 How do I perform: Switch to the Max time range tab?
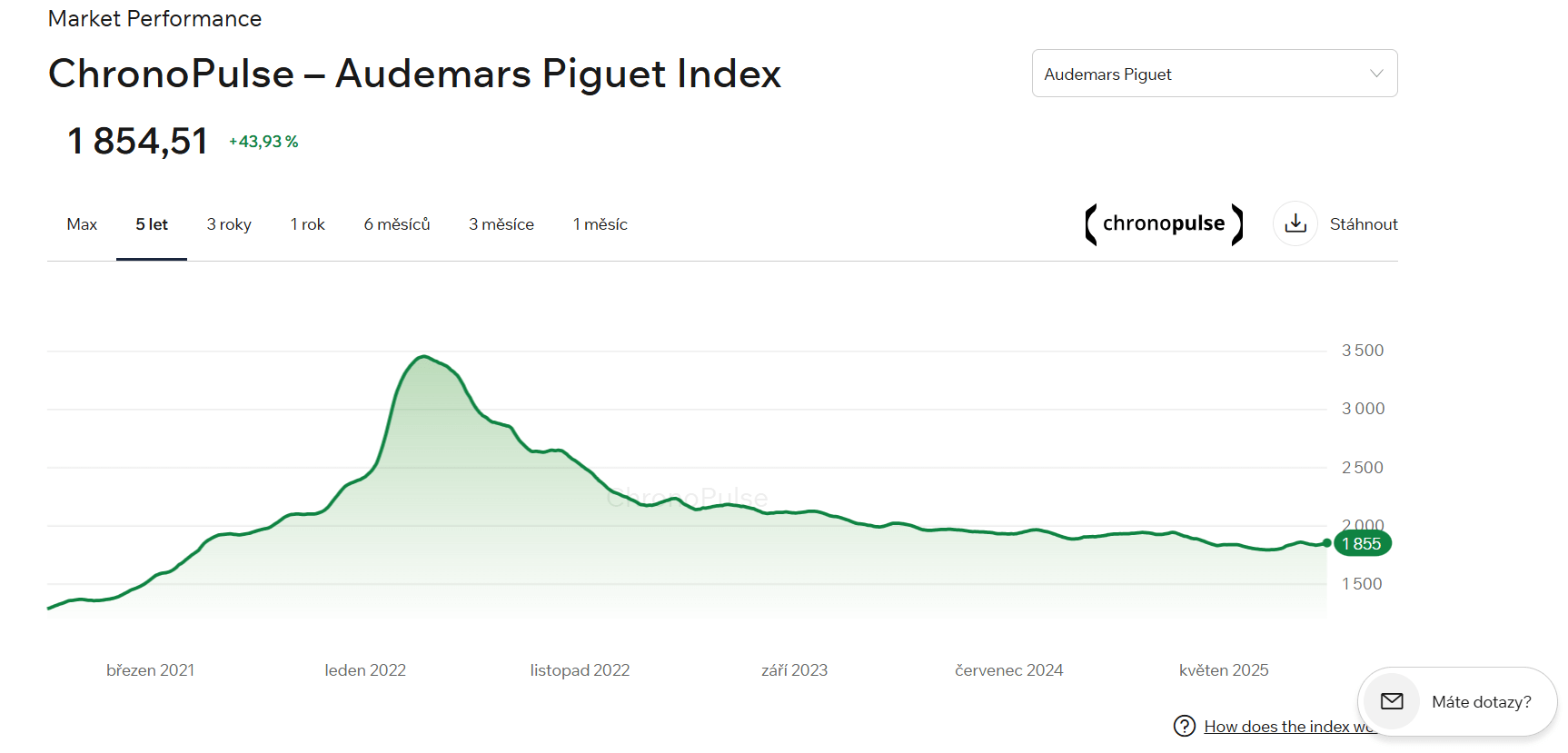[x=82, y=224]
